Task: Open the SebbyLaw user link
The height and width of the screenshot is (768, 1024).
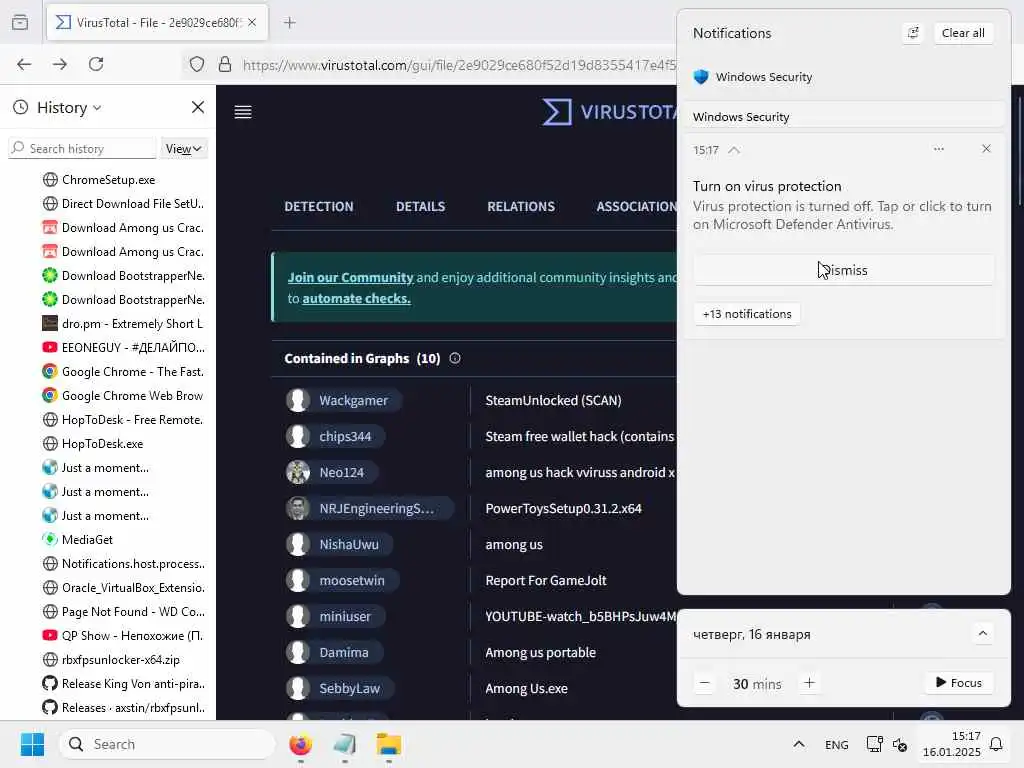Action: (x=349, y=688)
